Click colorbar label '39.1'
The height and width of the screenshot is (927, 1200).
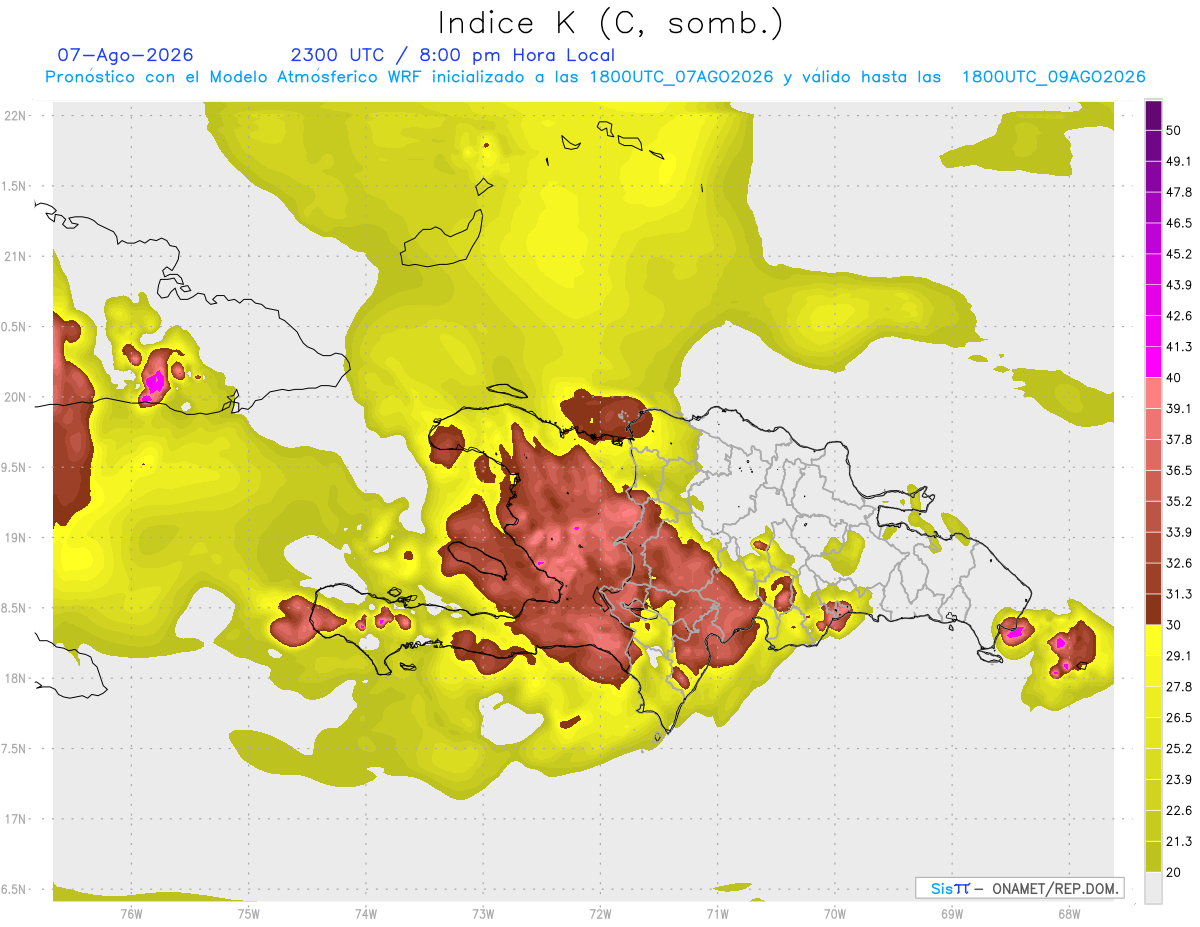[1179, 408]
